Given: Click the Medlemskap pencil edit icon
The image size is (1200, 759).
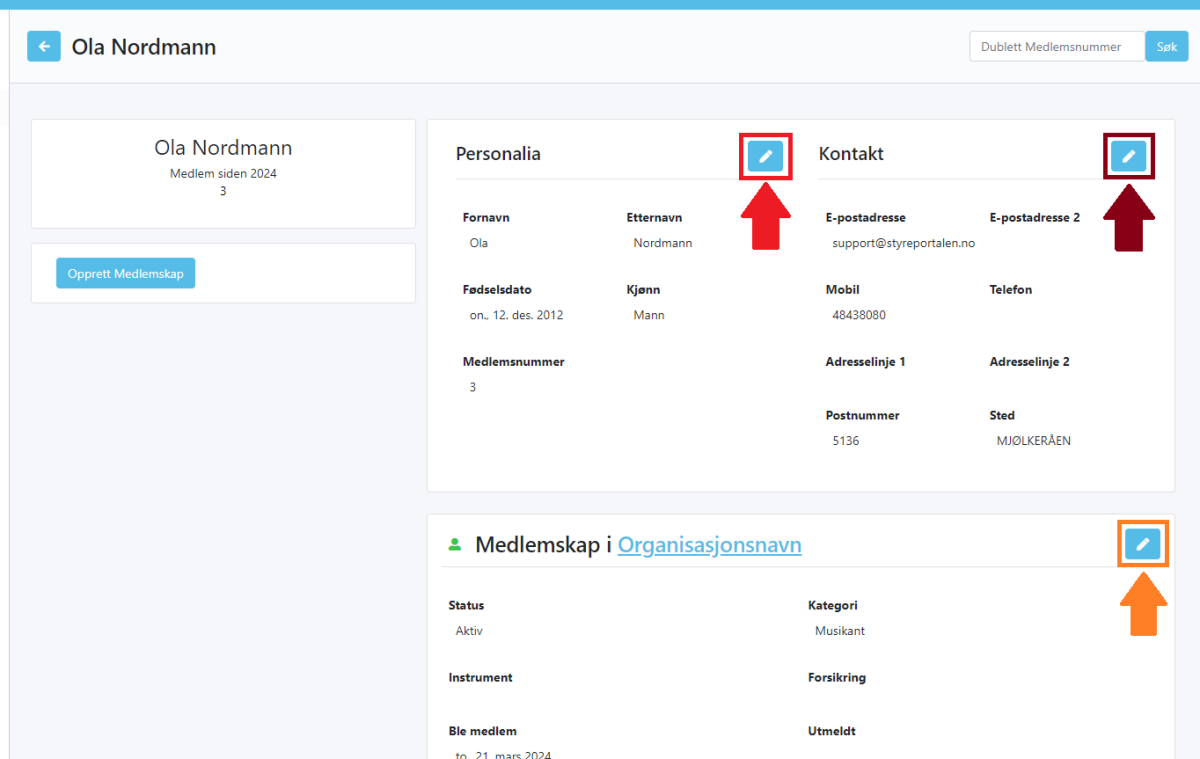Looking at the screenshot, I should (1142, 544).
